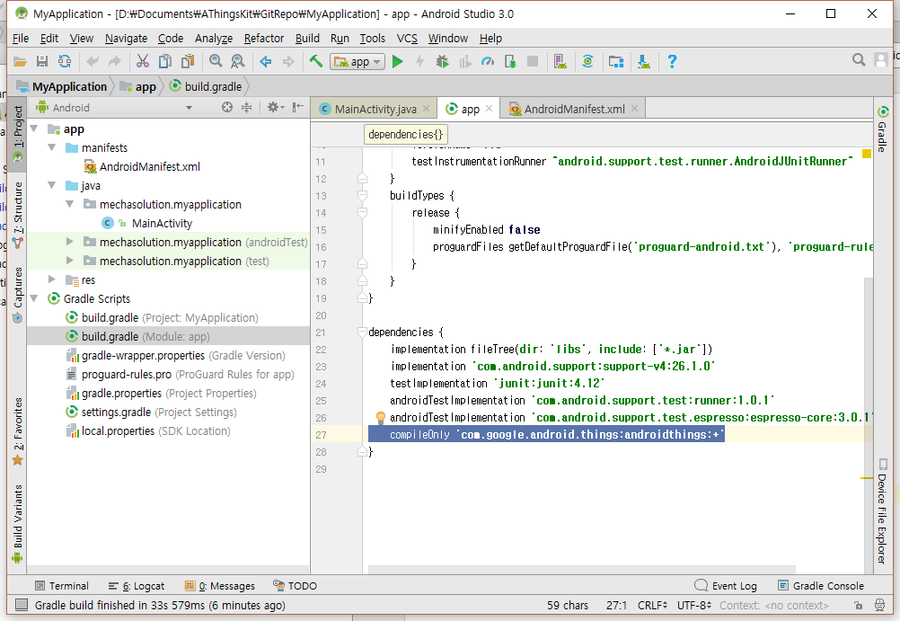The image size is (900, 621).
Task: Click the blue question mark Help icon
Action: [x=672, y=61]
